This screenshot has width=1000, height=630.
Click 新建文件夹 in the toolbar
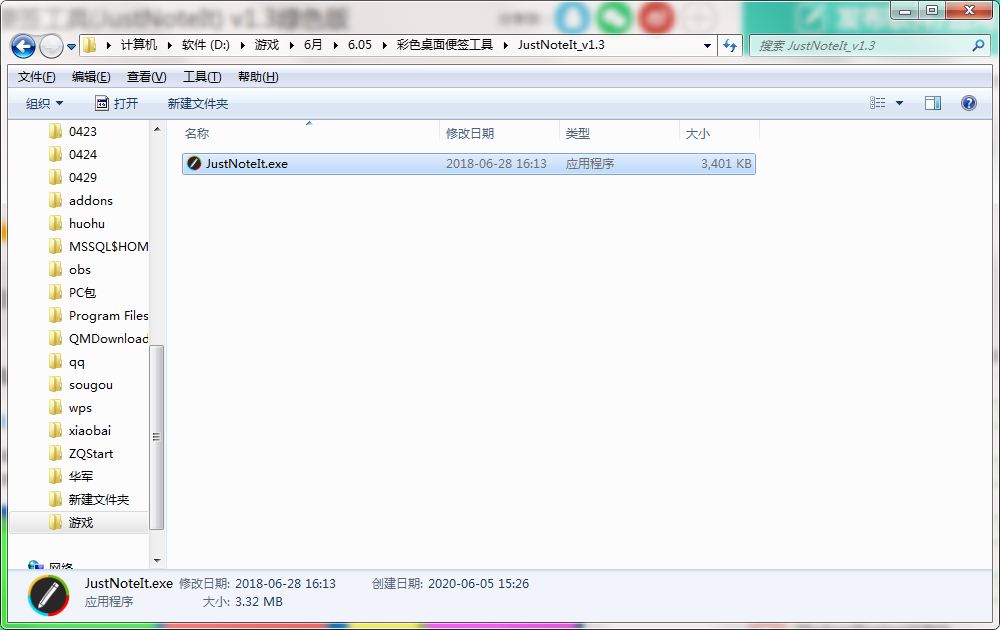tap(198, 103)
